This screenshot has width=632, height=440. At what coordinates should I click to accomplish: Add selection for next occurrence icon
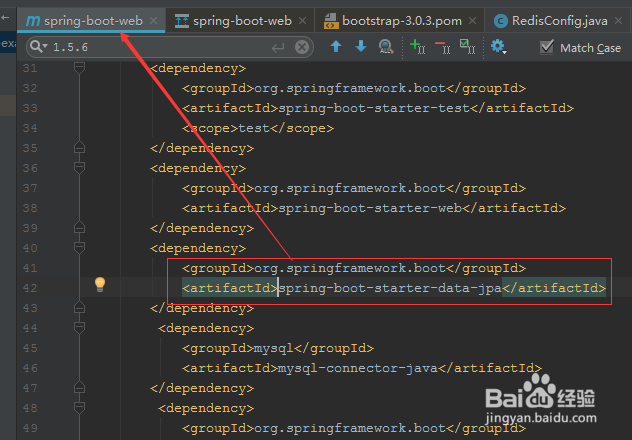[x=418, y=46]
